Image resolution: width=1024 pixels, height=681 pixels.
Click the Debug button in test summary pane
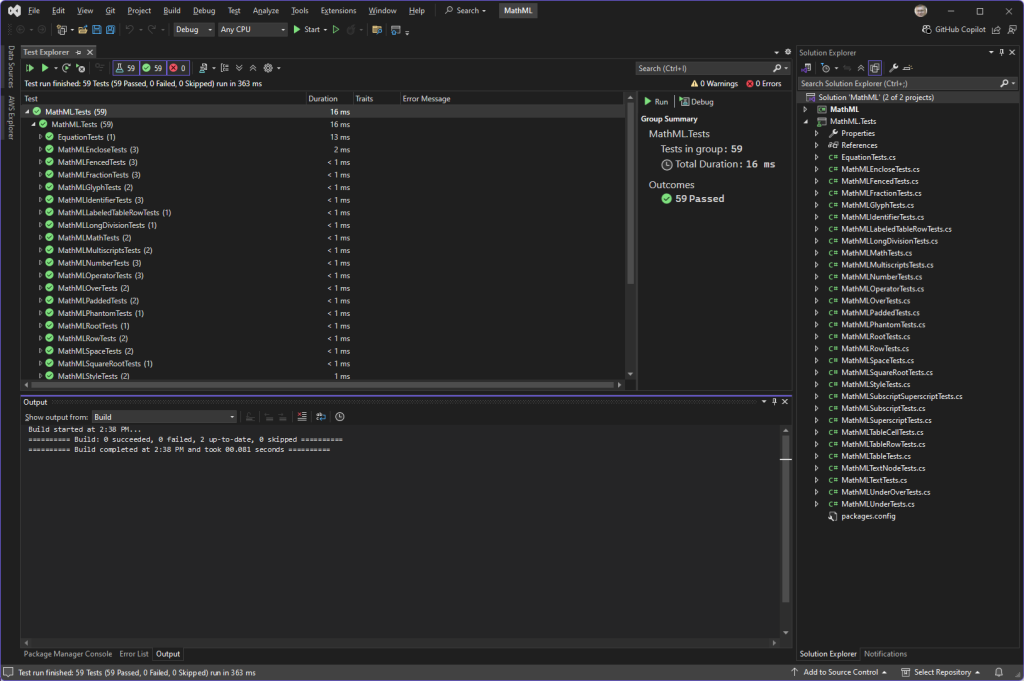[x=697, y=102]
